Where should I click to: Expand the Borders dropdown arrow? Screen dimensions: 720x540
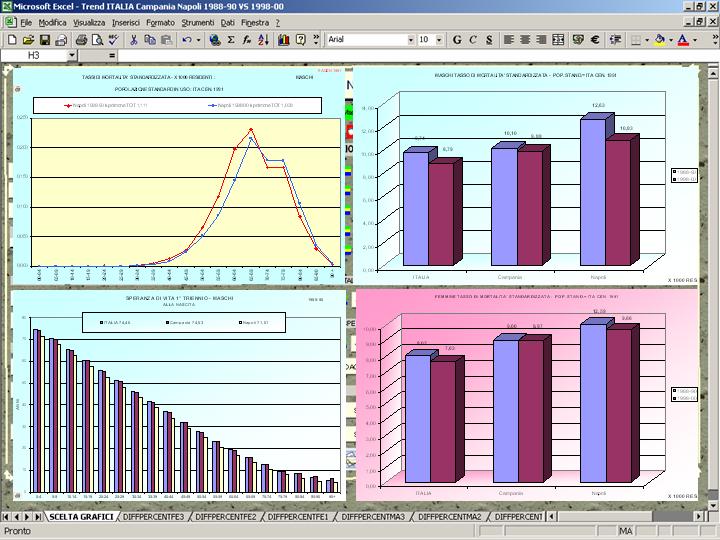647,40
